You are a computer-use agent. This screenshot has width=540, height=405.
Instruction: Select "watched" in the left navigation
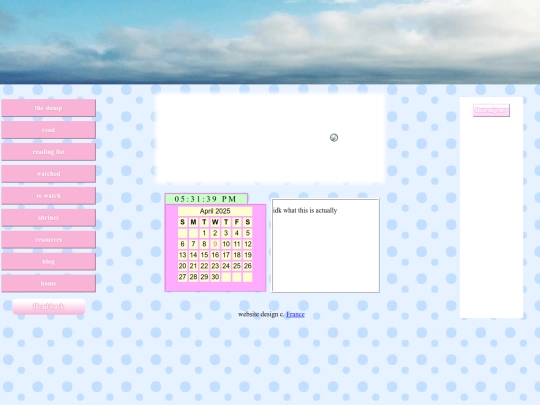click(x=49, y=174)
